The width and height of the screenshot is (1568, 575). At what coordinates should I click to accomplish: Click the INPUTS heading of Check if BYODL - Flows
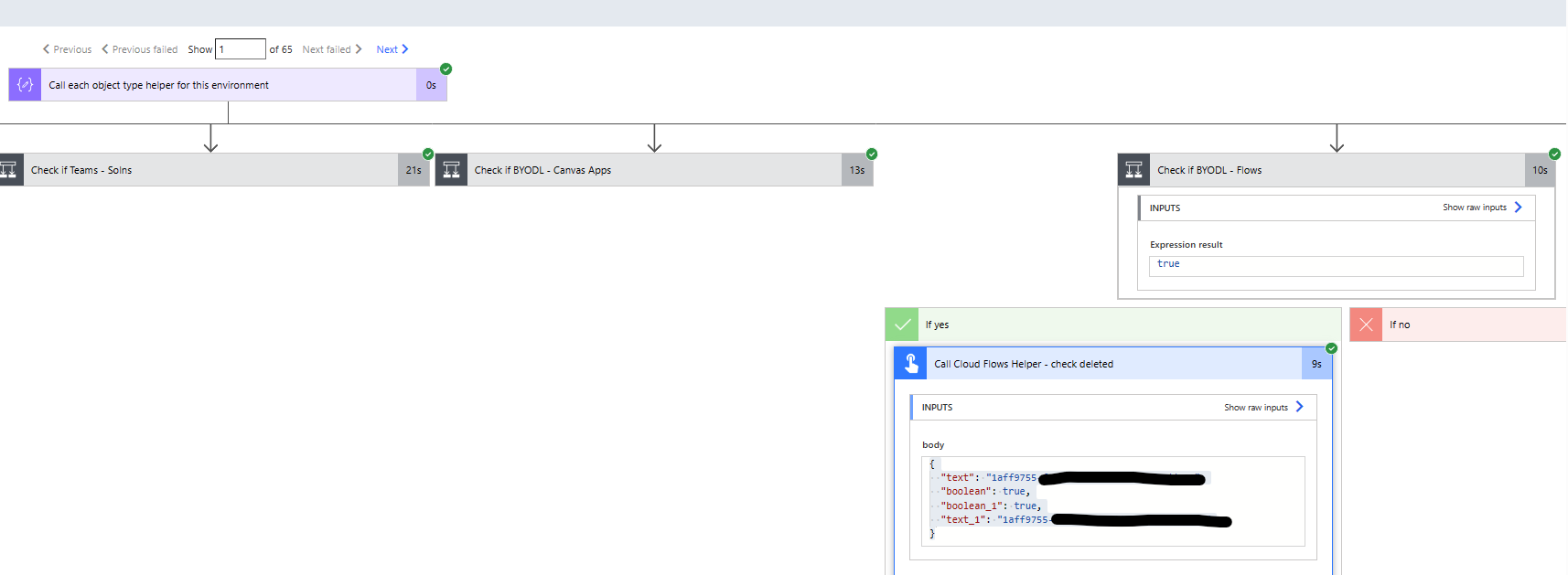1165,208
